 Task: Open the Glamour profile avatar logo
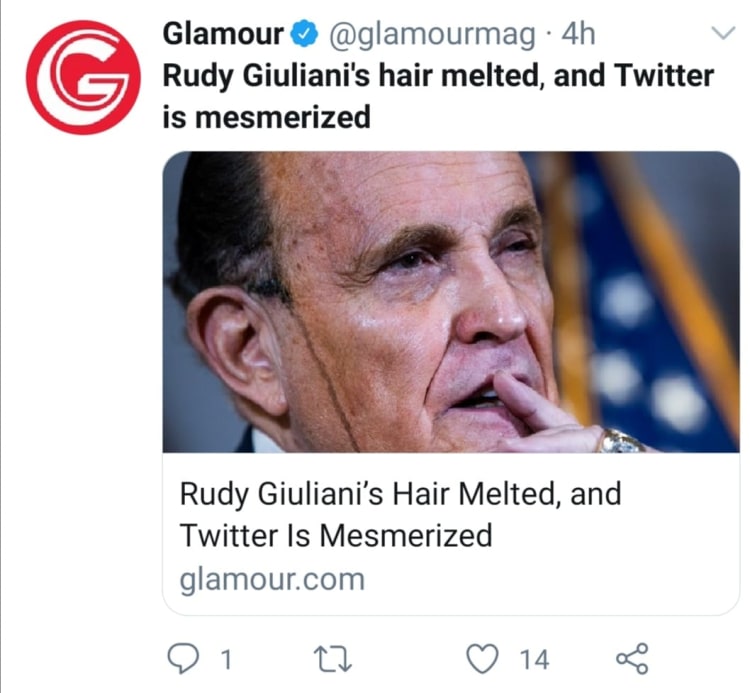pos(82,77)
